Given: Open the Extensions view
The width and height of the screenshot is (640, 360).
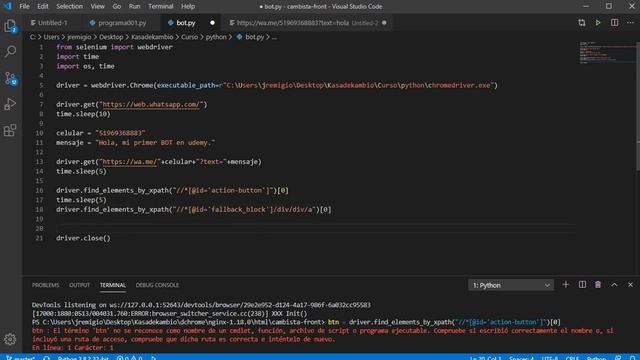Looking at the screenshot, I should (10, 131).
